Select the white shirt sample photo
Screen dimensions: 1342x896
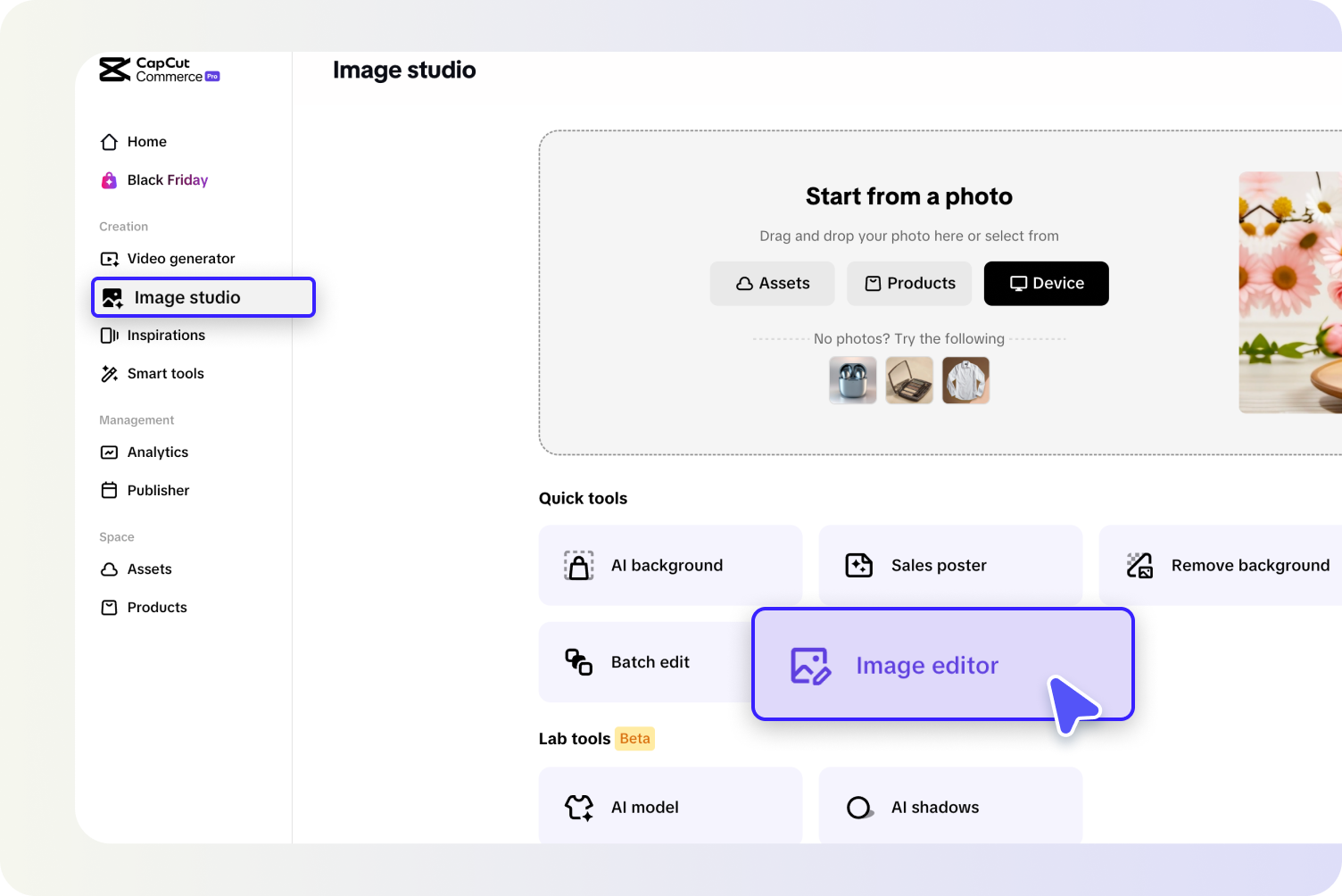click(x=965, y=380)
